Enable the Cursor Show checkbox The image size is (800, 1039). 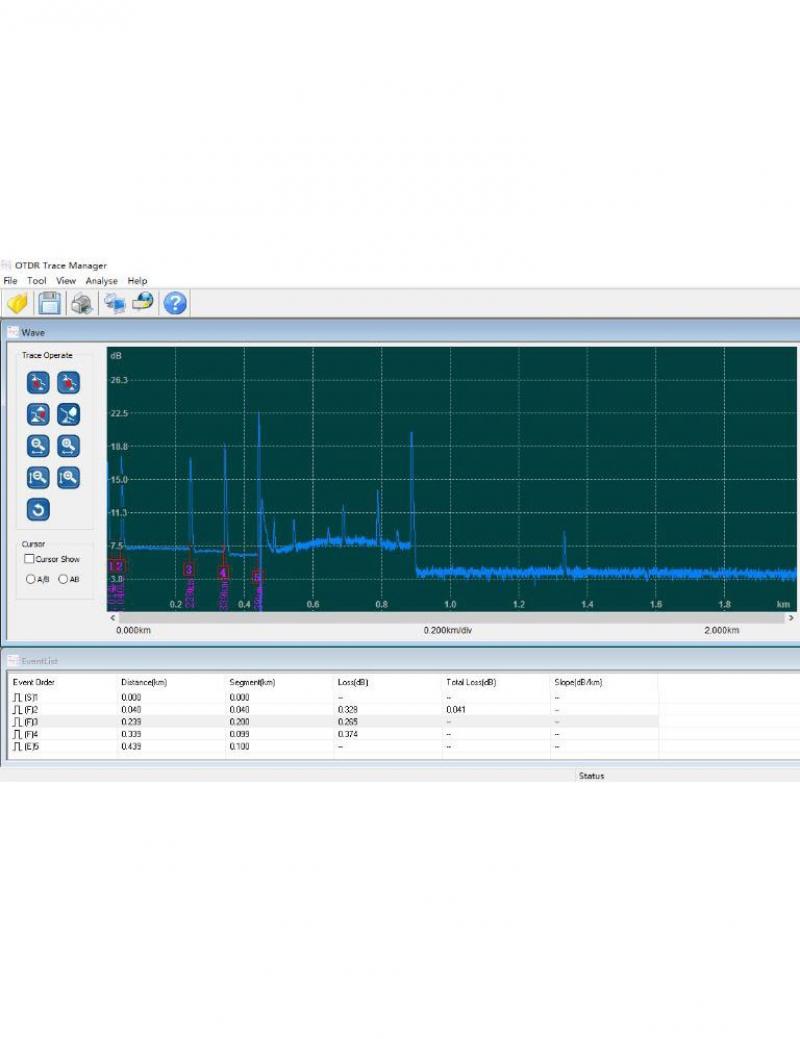pos(29,559)
